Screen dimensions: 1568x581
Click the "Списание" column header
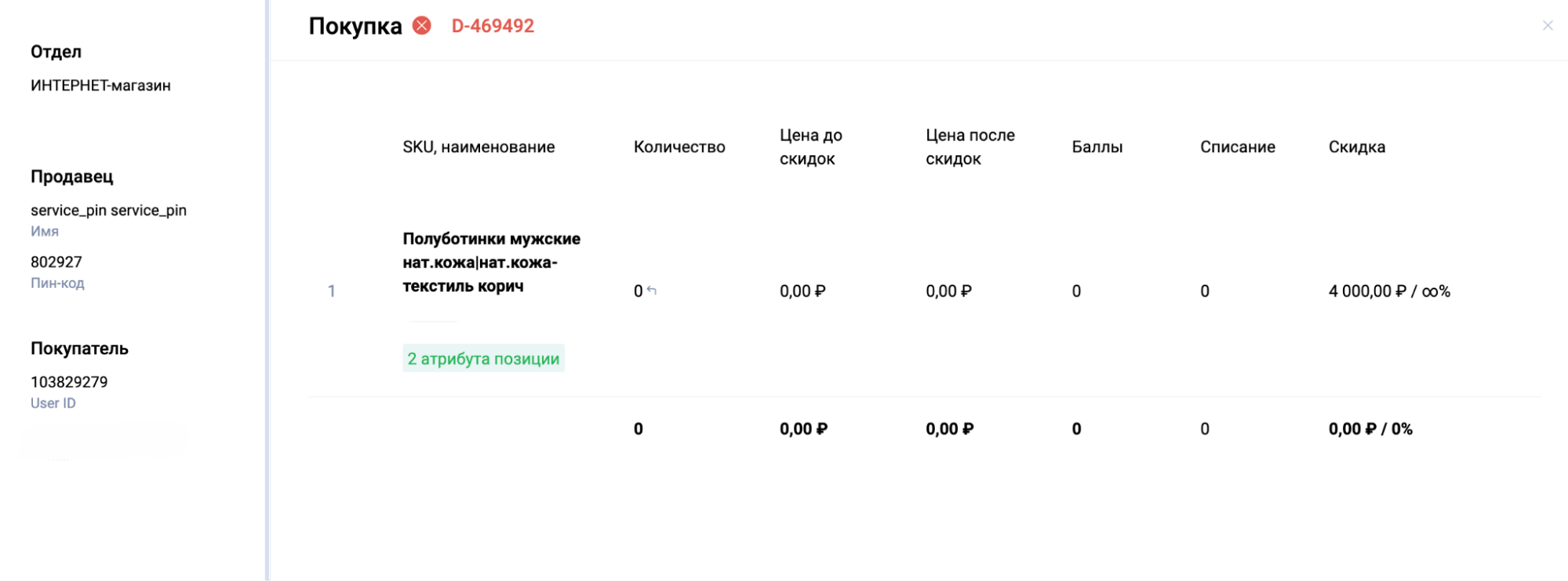[1237, 147]
